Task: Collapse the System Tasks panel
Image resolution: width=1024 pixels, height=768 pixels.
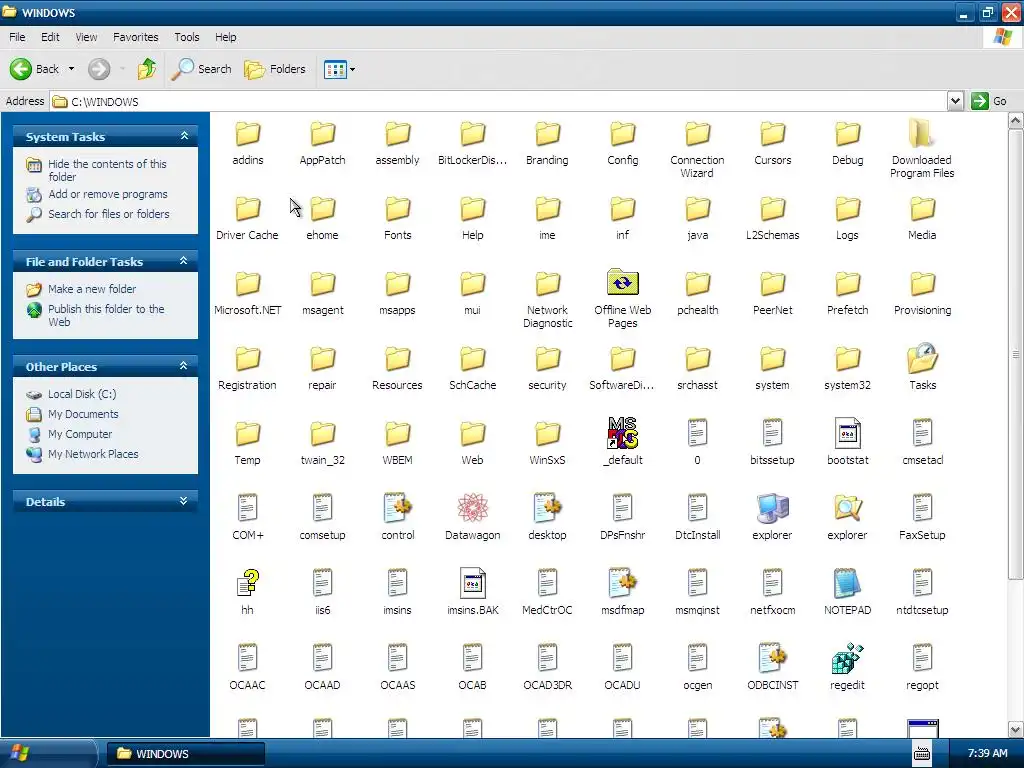Action: pos(184,136)
